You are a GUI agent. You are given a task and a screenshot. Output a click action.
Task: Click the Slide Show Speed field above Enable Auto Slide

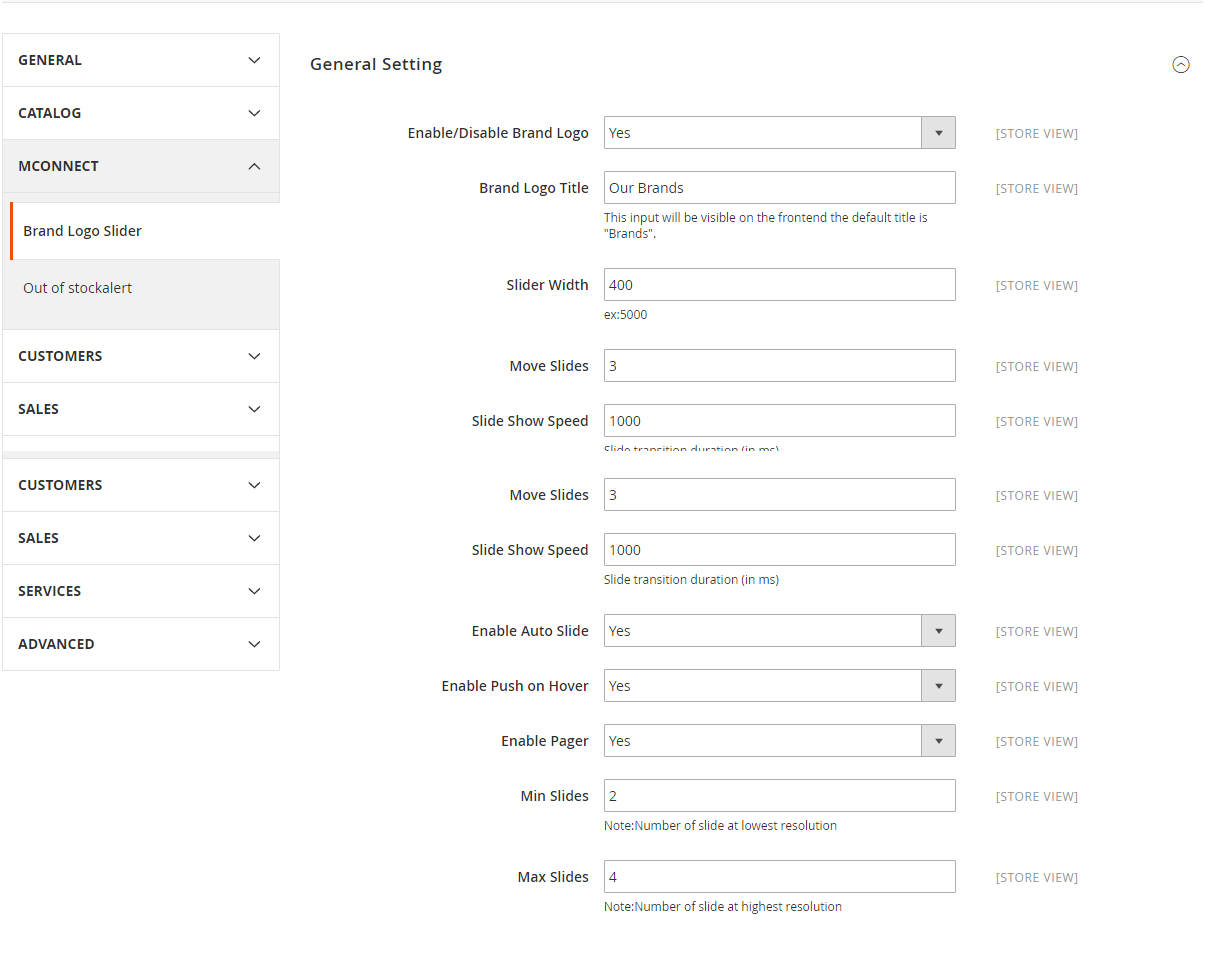click(x=779, y=550)
